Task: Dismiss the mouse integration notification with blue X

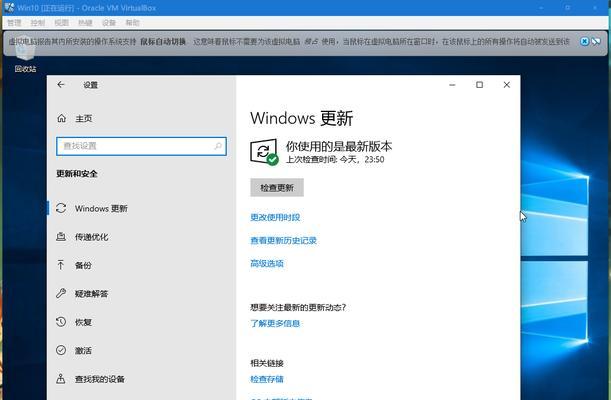Action: (585, 41)
